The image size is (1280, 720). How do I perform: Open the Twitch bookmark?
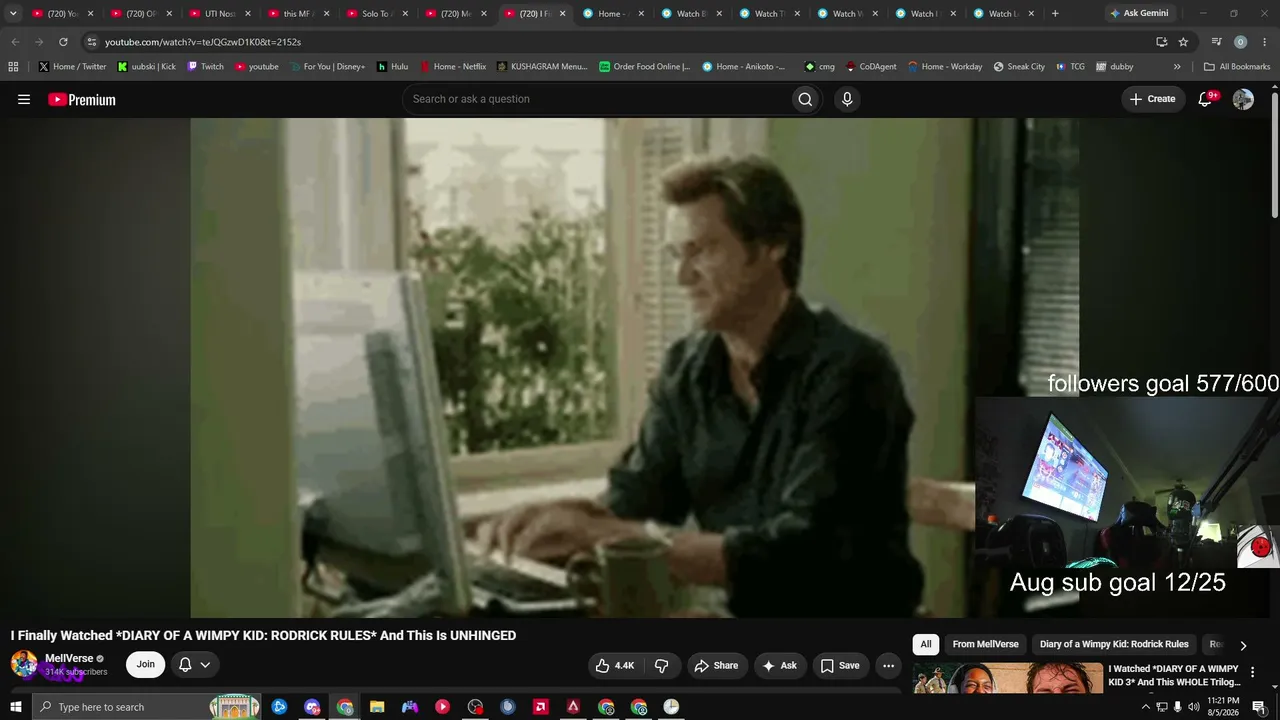[205, 67]
